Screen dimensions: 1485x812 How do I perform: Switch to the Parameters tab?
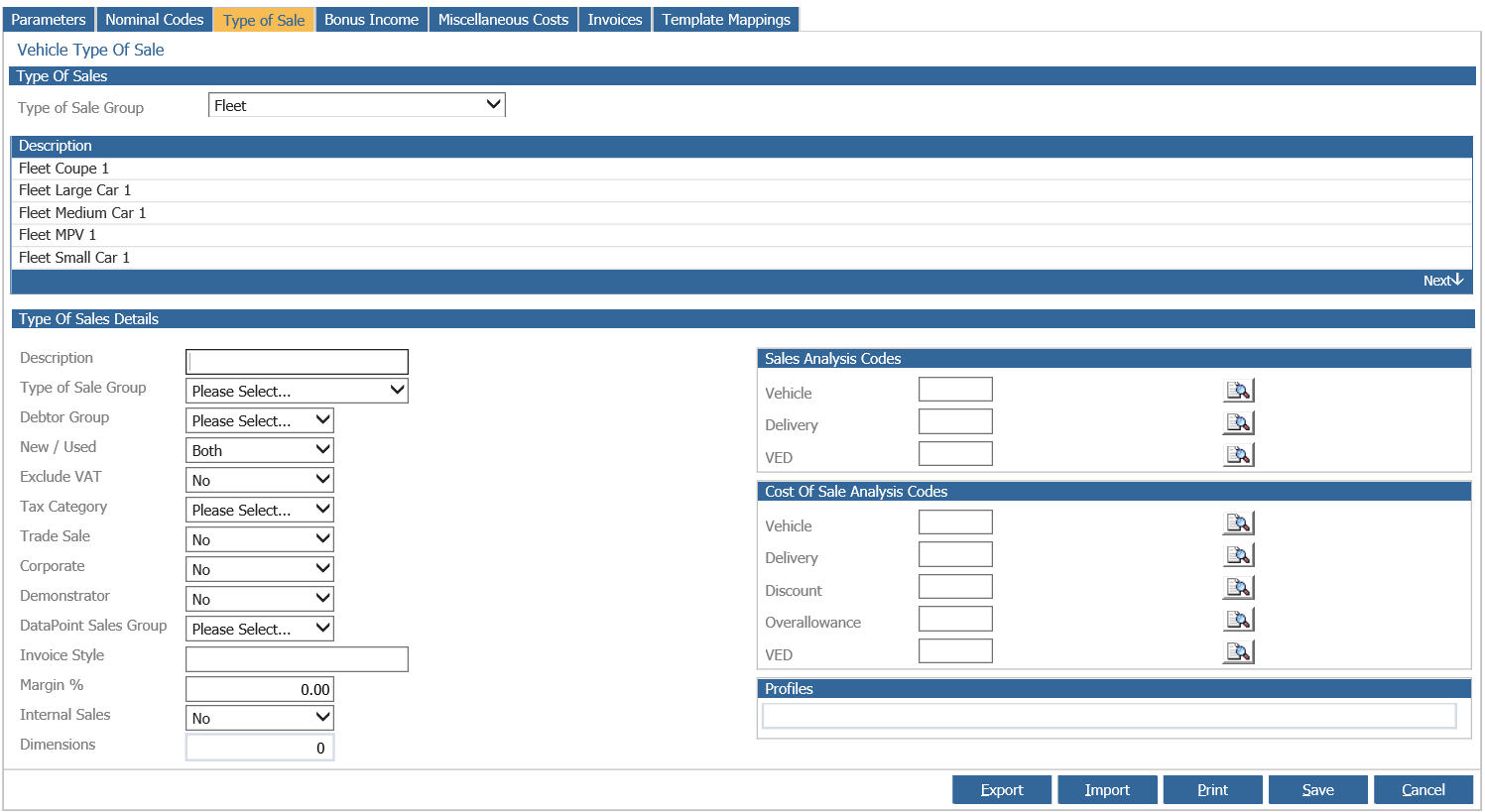tap(49, 20)
